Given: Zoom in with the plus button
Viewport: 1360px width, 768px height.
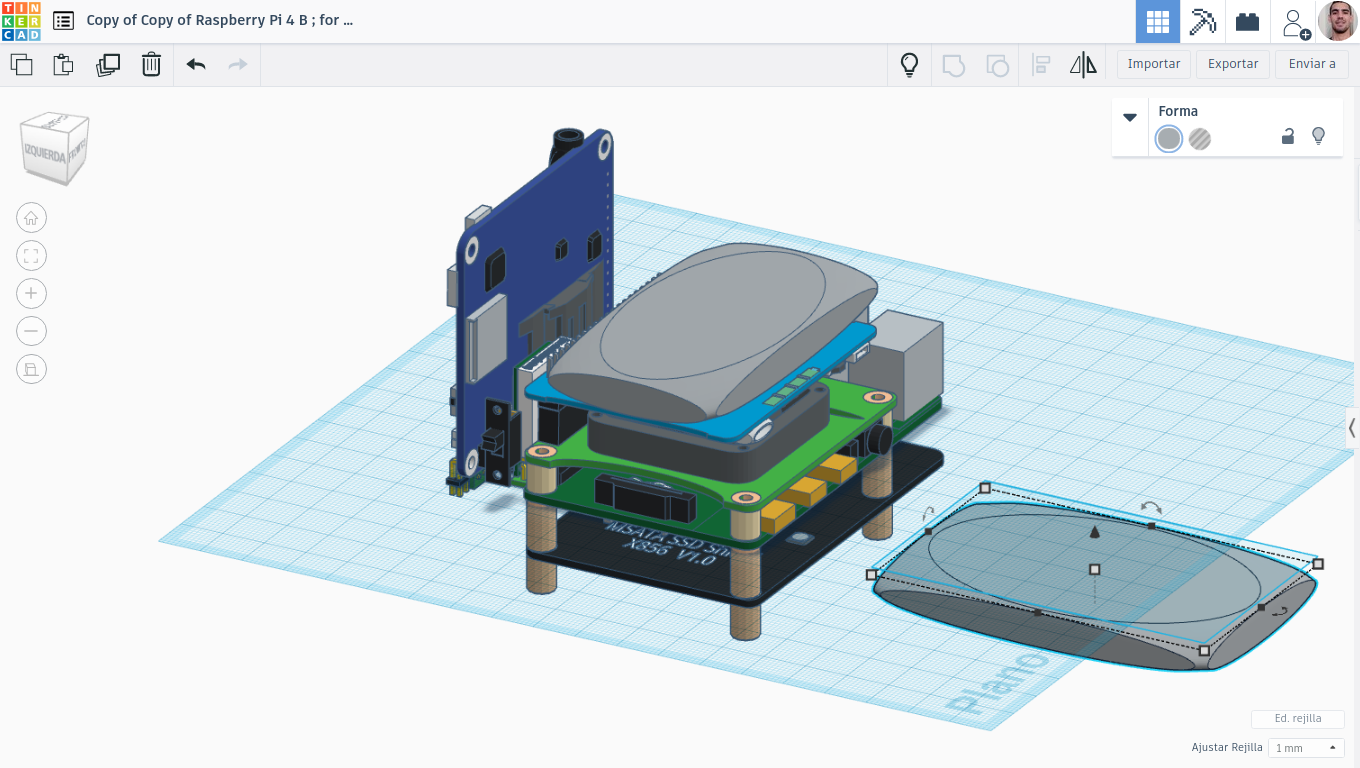Looking at the screenshot, I should (31, 293).
